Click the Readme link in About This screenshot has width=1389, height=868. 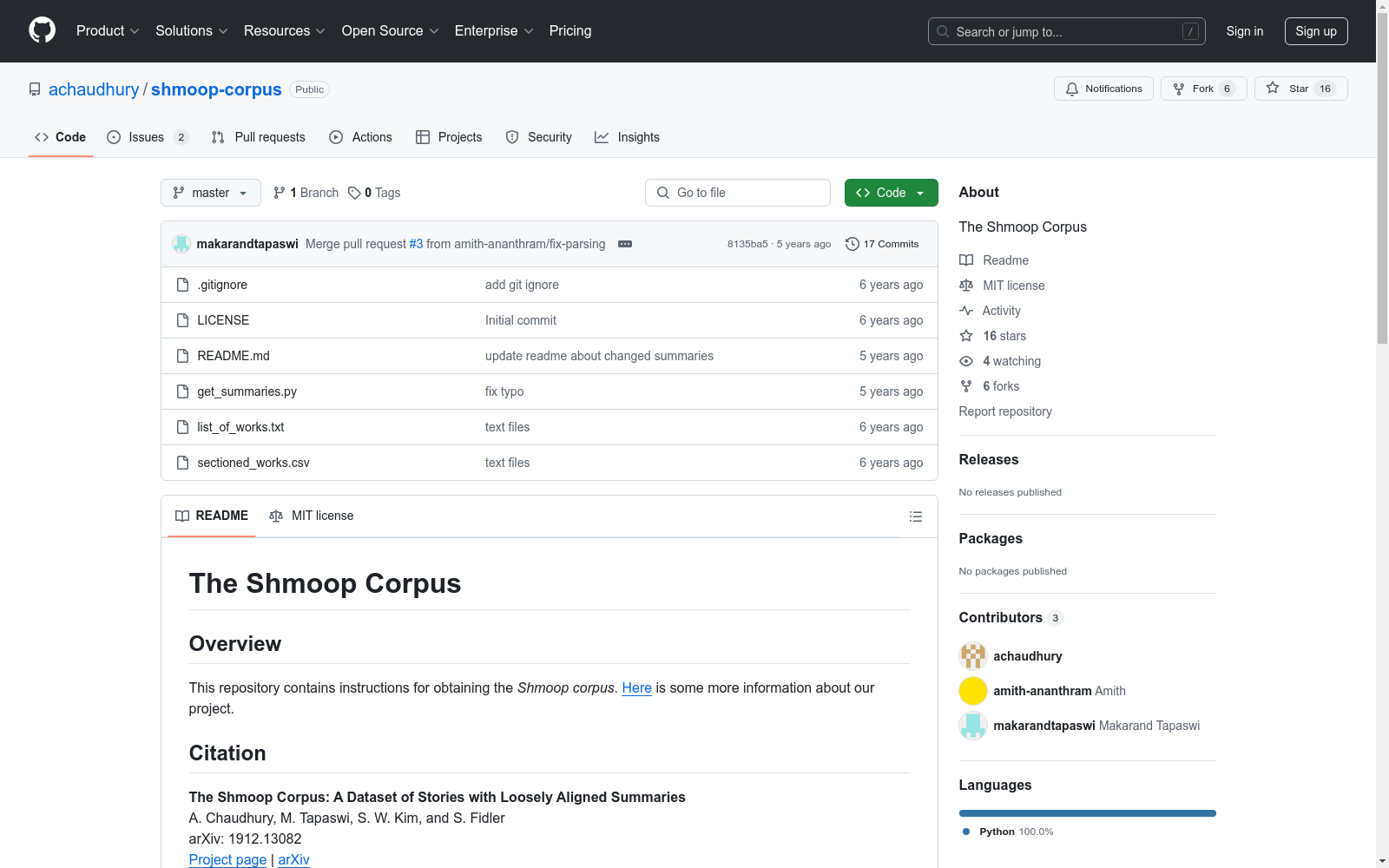[994, 260]
